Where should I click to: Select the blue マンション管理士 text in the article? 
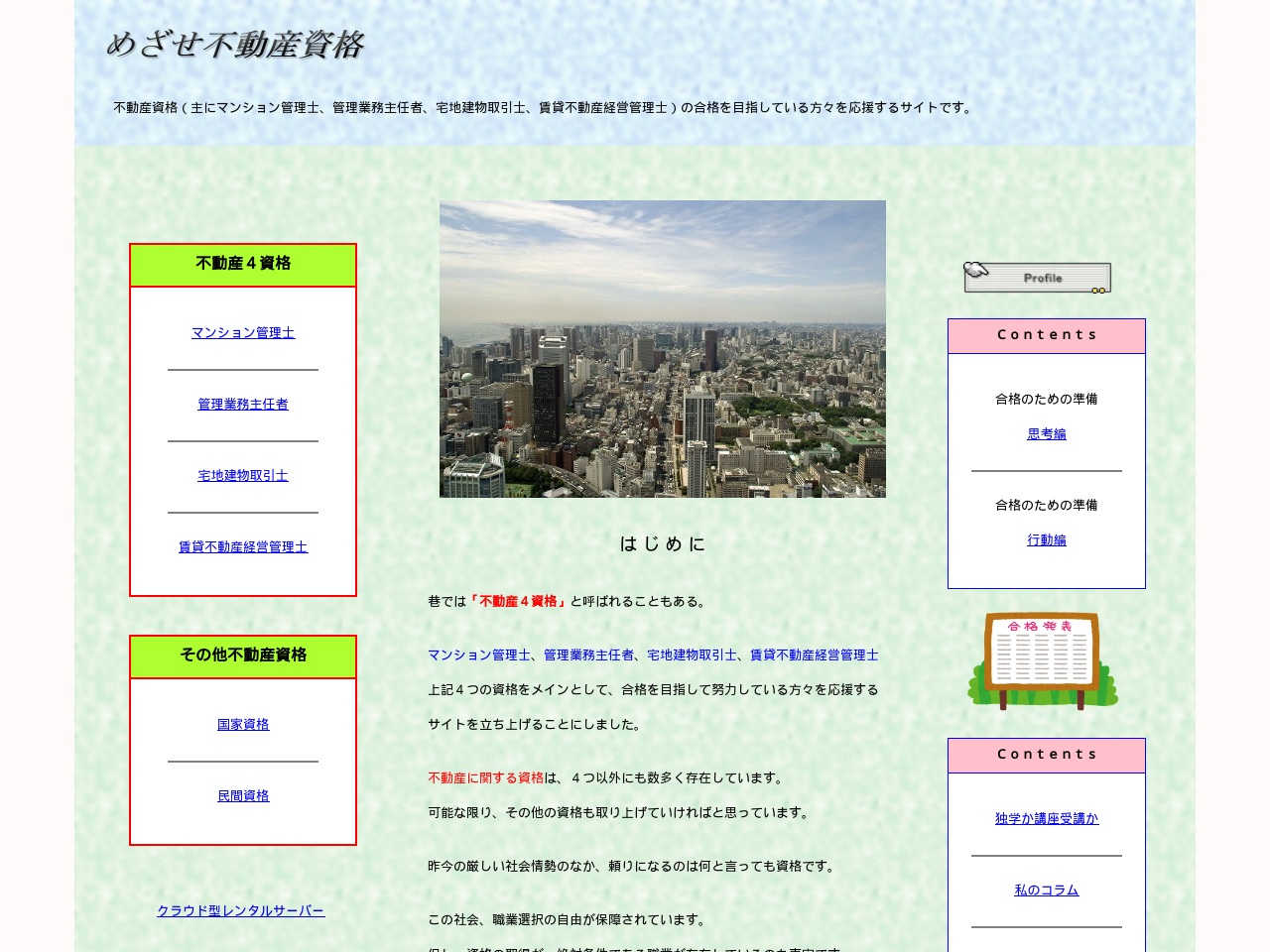(479, 655)
